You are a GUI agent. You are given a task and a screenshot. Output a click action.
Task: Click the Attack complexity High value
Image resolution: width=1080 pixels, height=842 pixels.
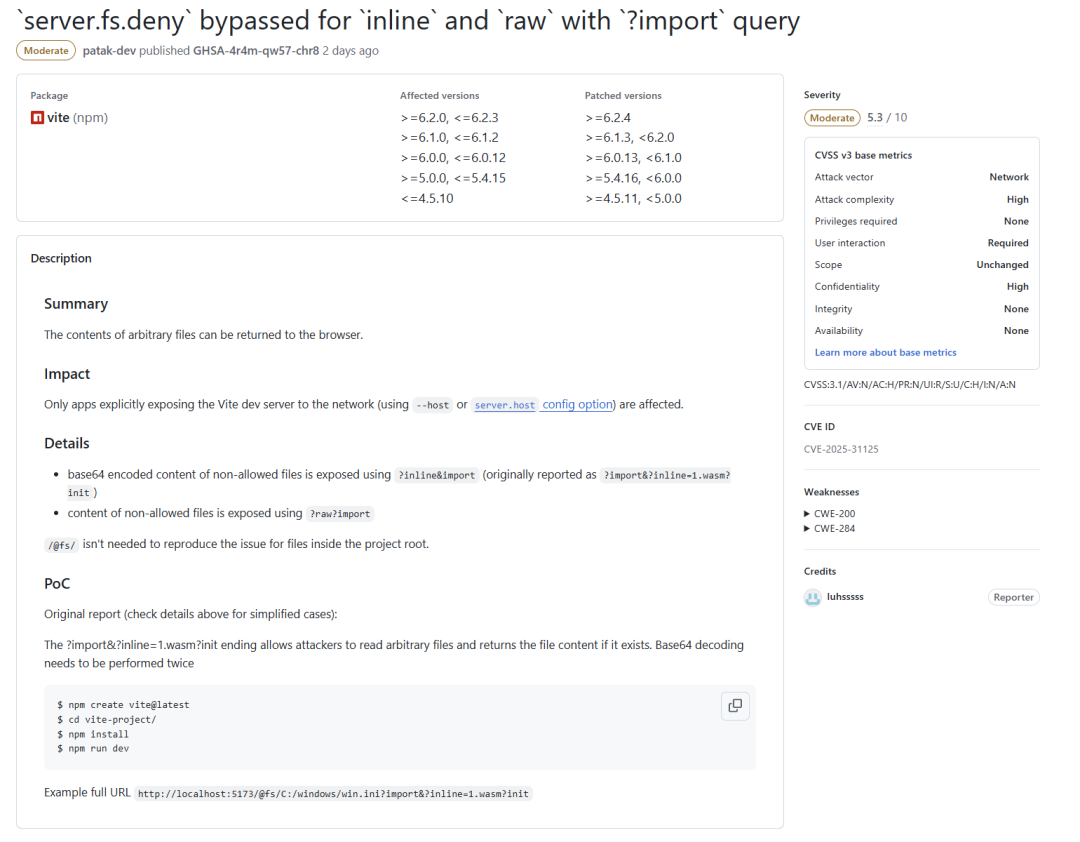coord(1017,199)
